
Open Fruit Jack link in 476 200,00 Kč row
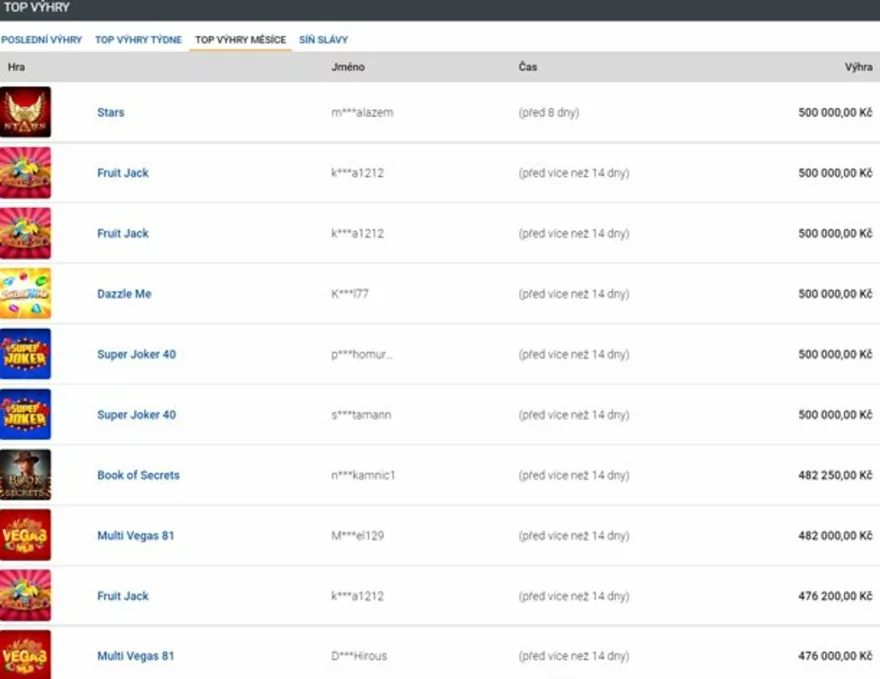(123, 596)
